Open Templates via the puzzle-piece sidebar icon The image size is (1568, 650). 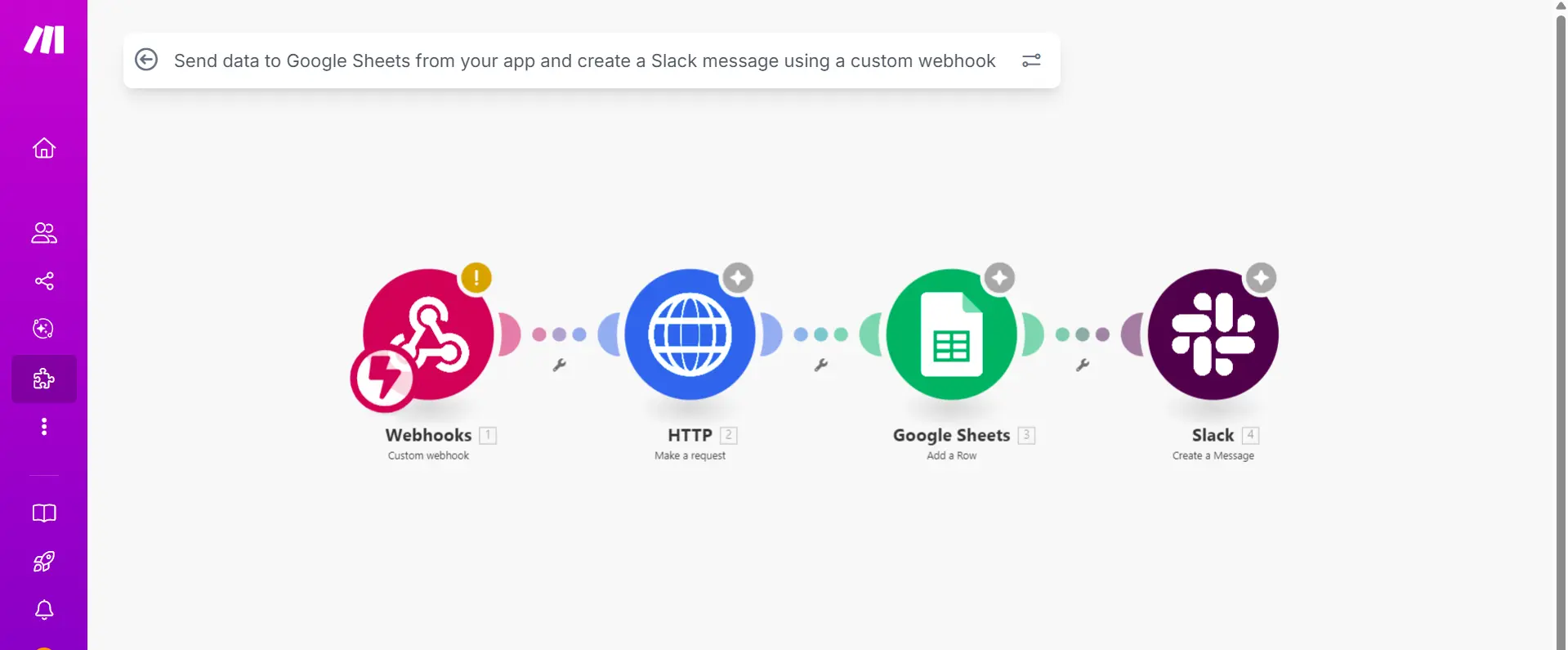[x=44, y=379]
